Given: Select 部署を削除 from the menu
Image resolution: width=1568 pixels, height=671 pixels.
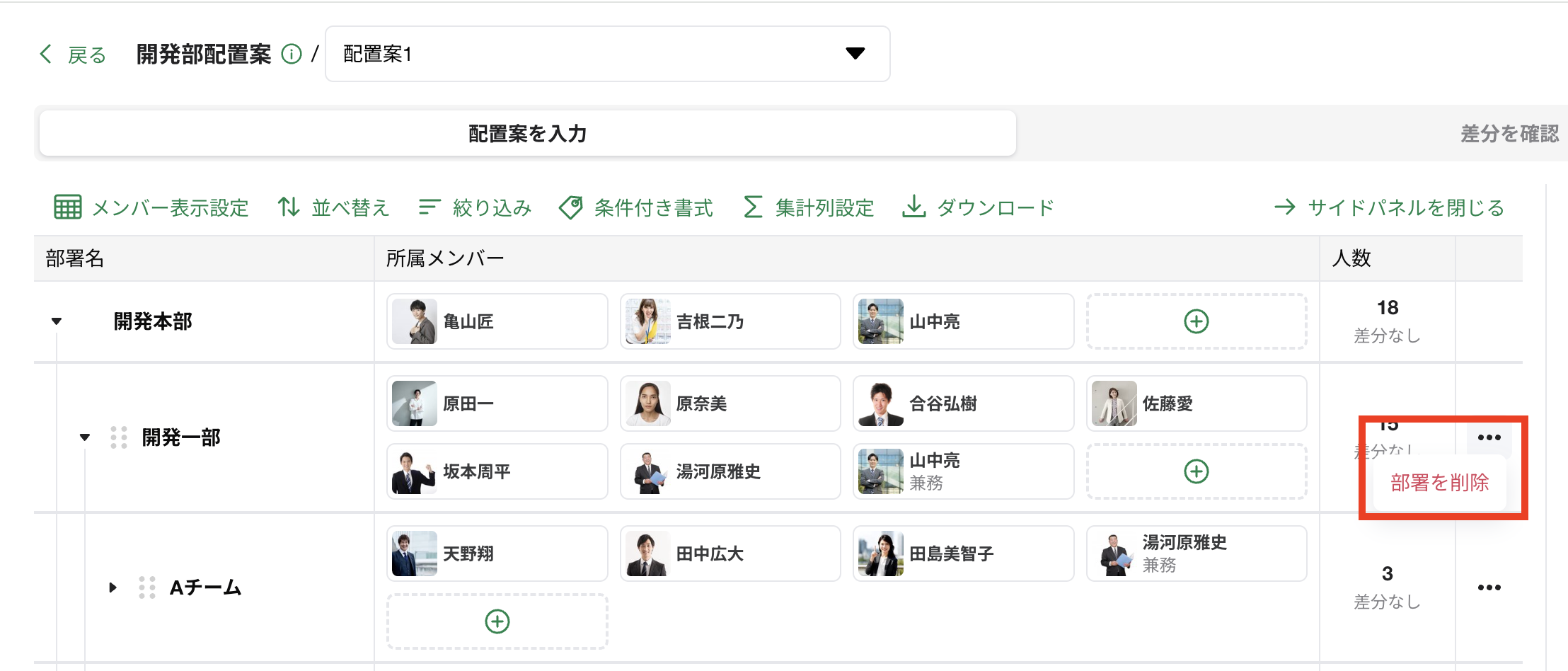Looking at the screenshot, I should [x=1439, y=483].
